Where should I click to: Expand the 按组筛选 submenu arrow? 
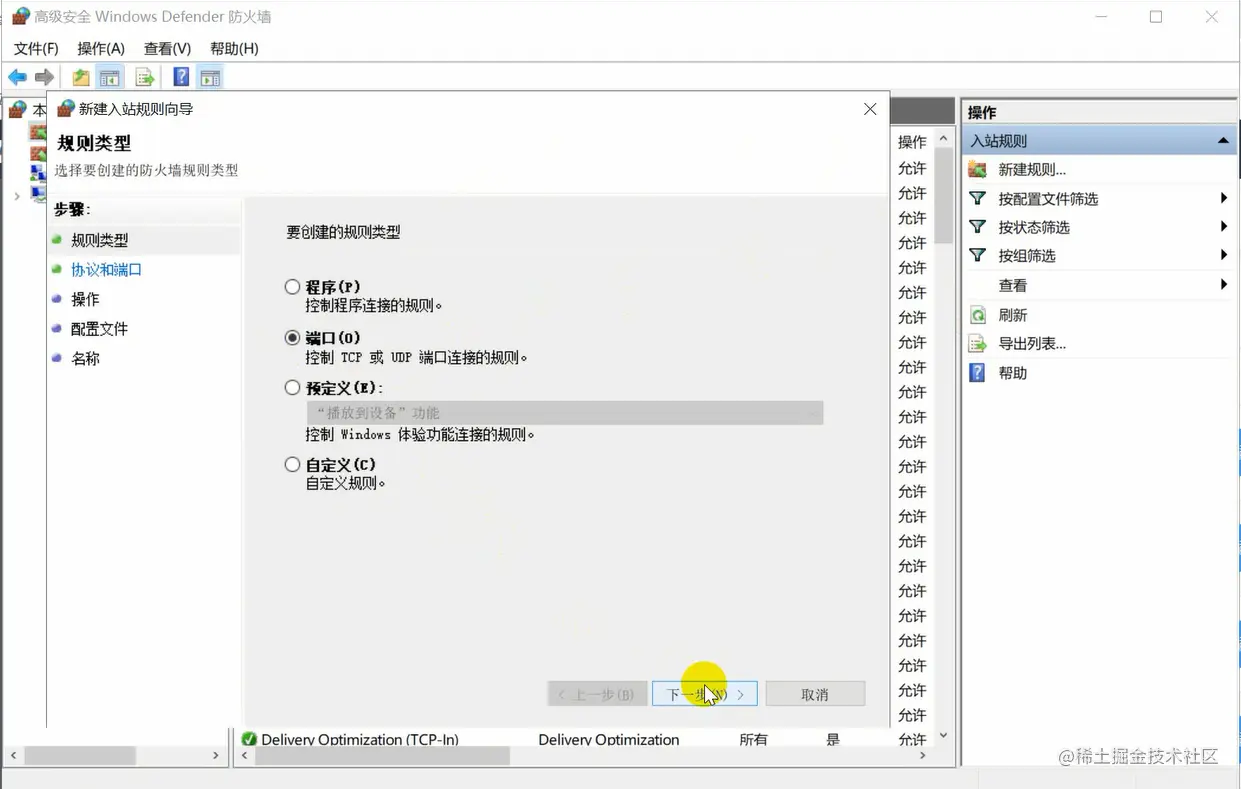point(1224,255)
